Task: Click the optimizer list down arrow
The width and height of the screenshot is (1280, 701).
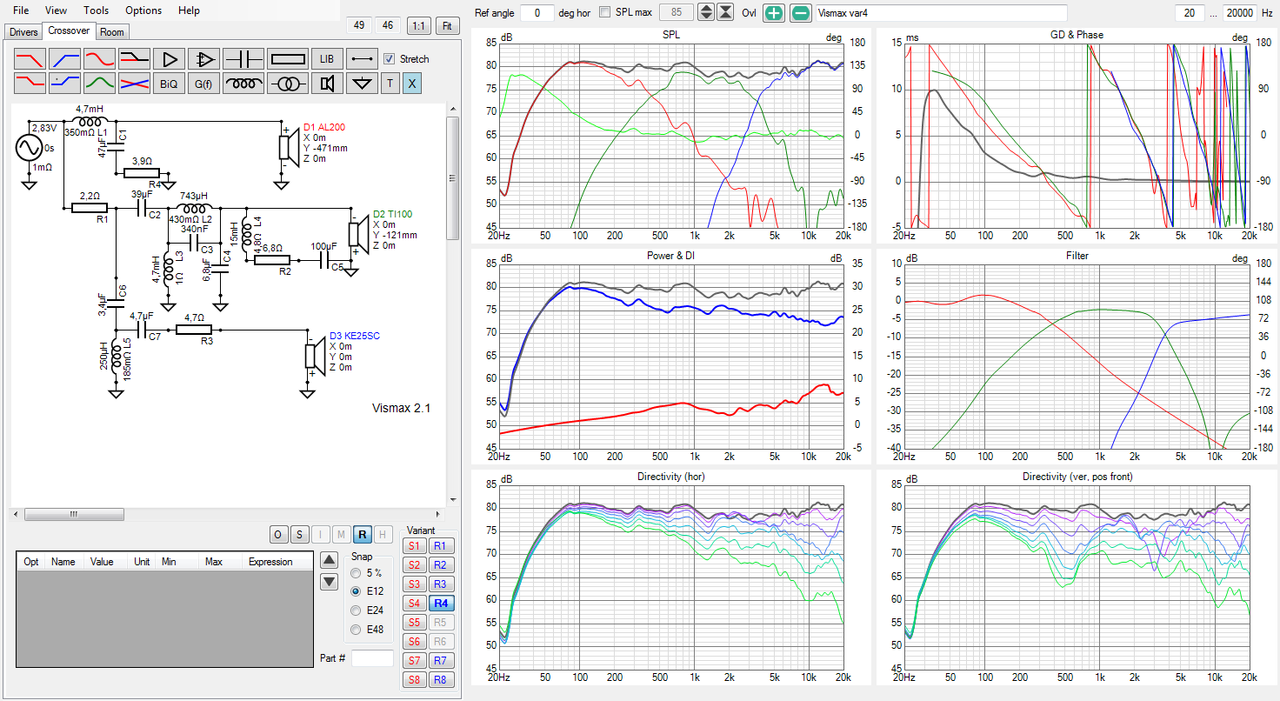Action: [328, 582]
